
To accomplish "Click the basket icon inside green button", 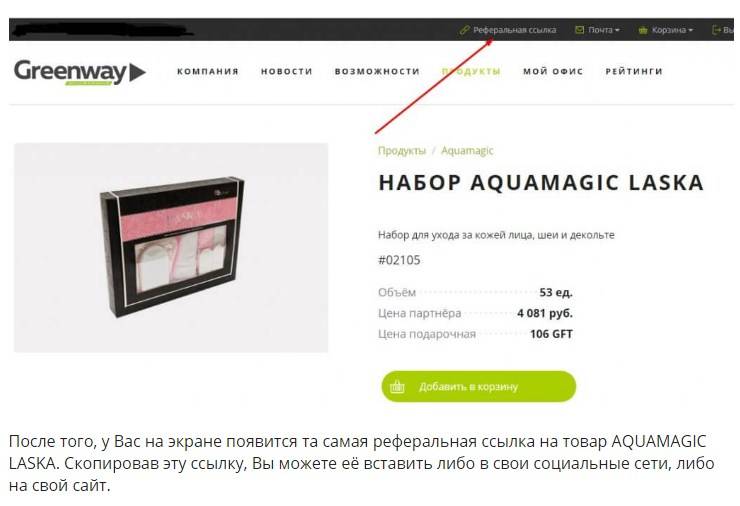I will [397, 387].
